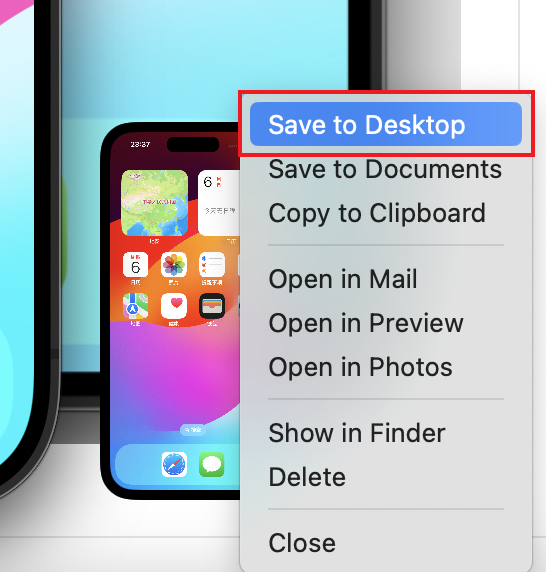
Task: Open the Reminders app icon
Action: pyautogui.click(x=212, y=264)
